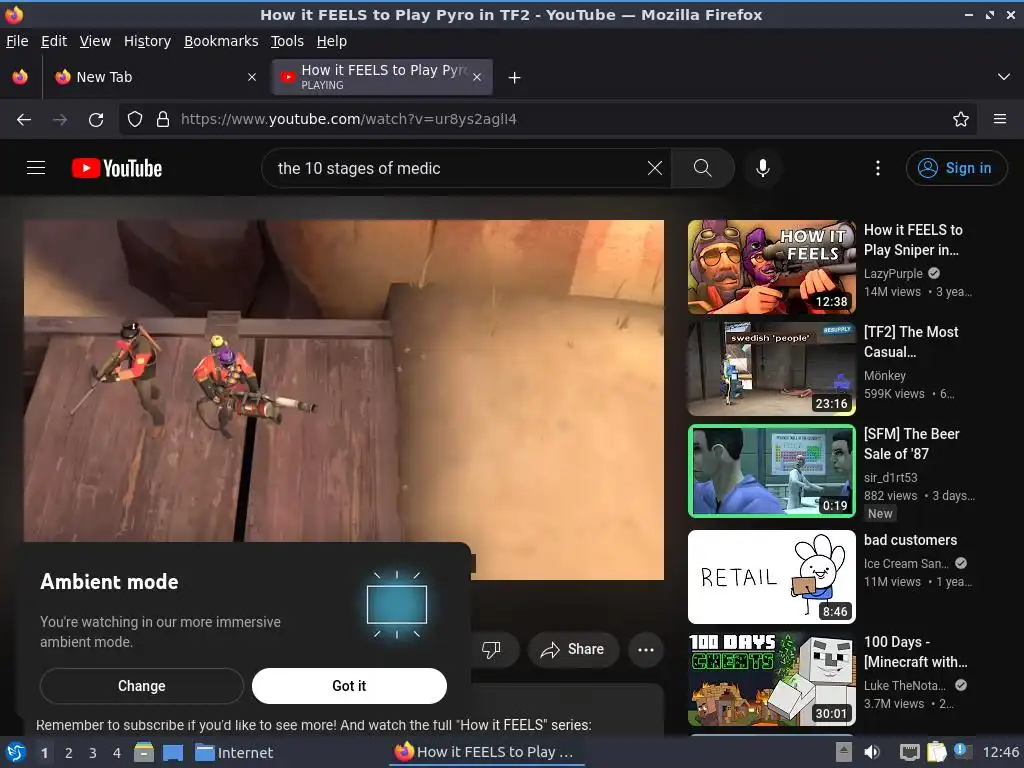Screen dimensions: 1024x768
Task: Open the LazyPurple channel name
Action: [893, 274]
